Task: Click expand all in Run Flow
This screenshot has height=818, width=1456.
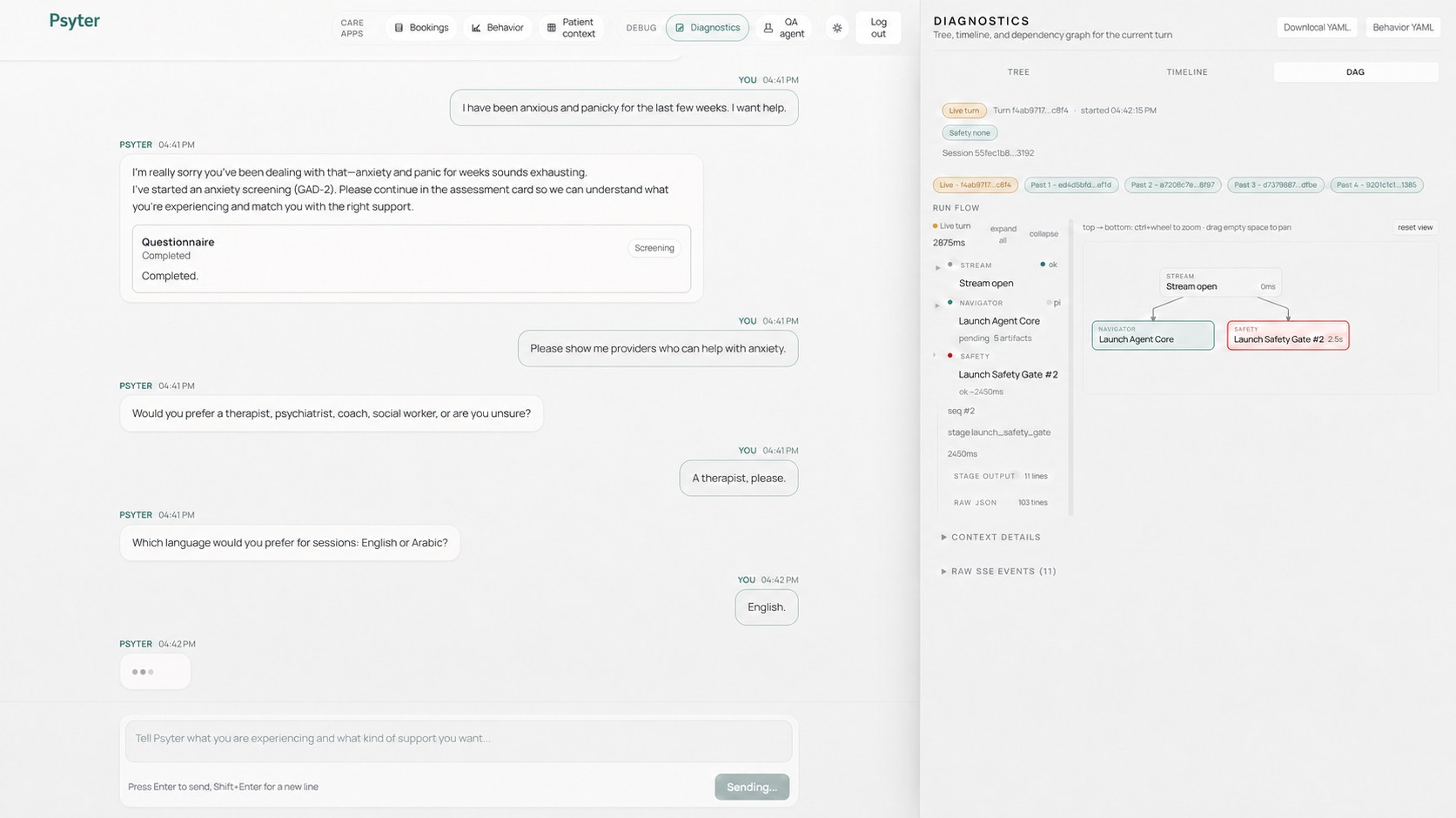Action: click(x=1003, y=234)
